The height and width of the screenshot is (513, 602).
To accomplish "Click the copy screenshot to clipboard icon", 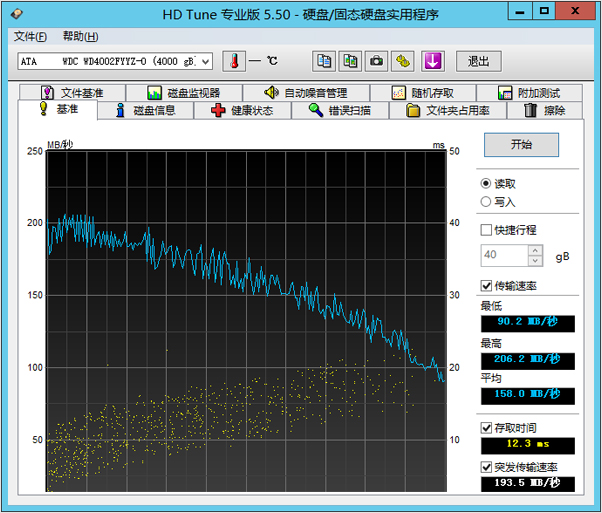I will (350, 61).
